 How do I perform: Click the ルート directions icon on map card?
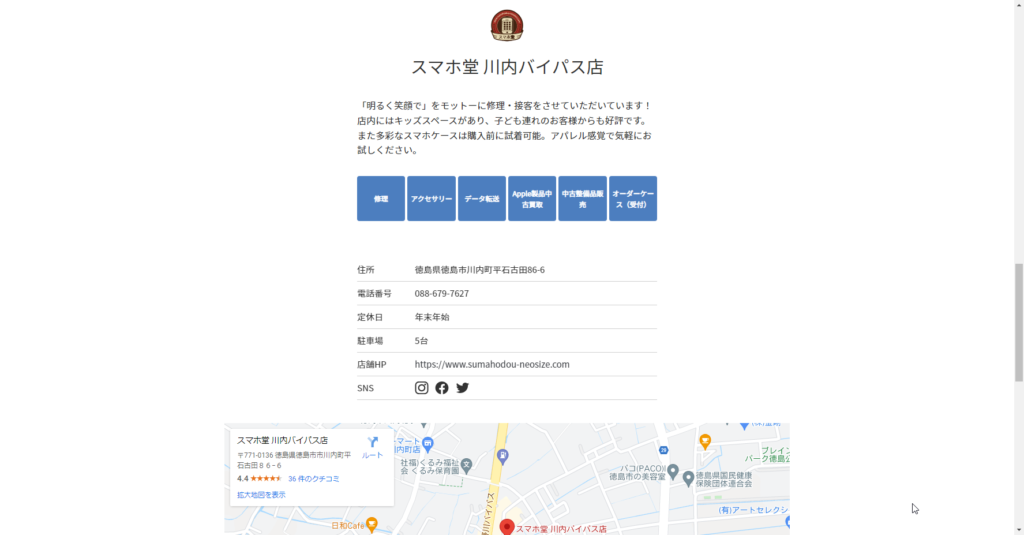pyautogui.click(x=372, y=447)
